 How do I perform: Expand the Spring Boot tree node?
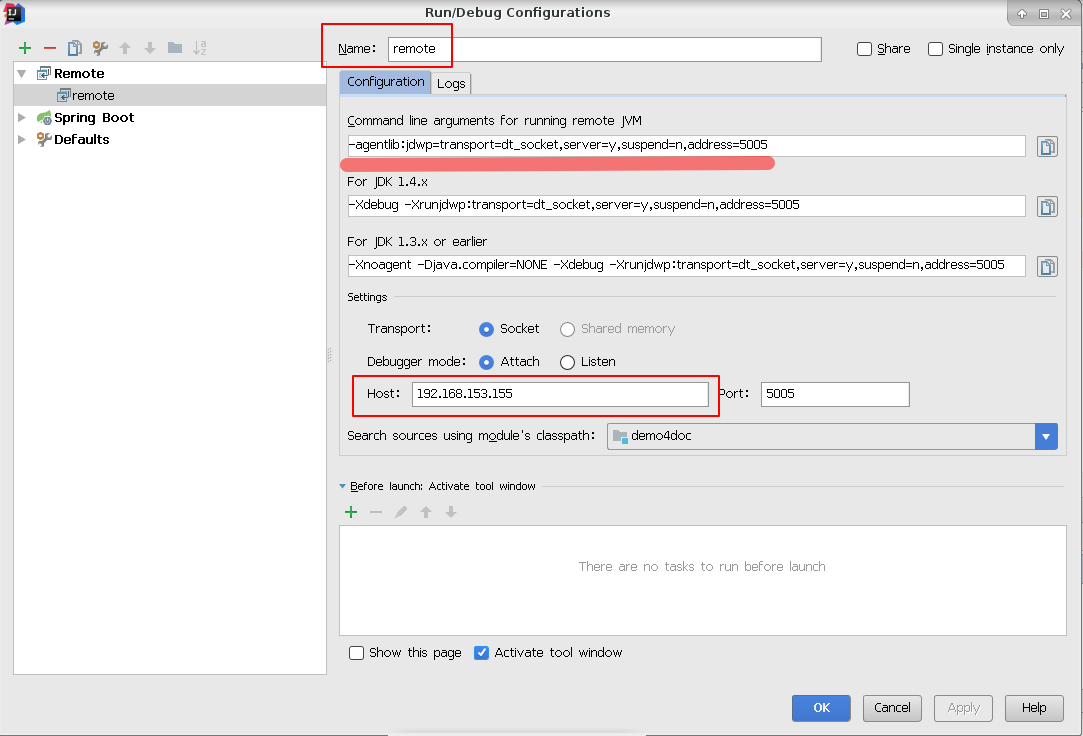tap(22, 118)
